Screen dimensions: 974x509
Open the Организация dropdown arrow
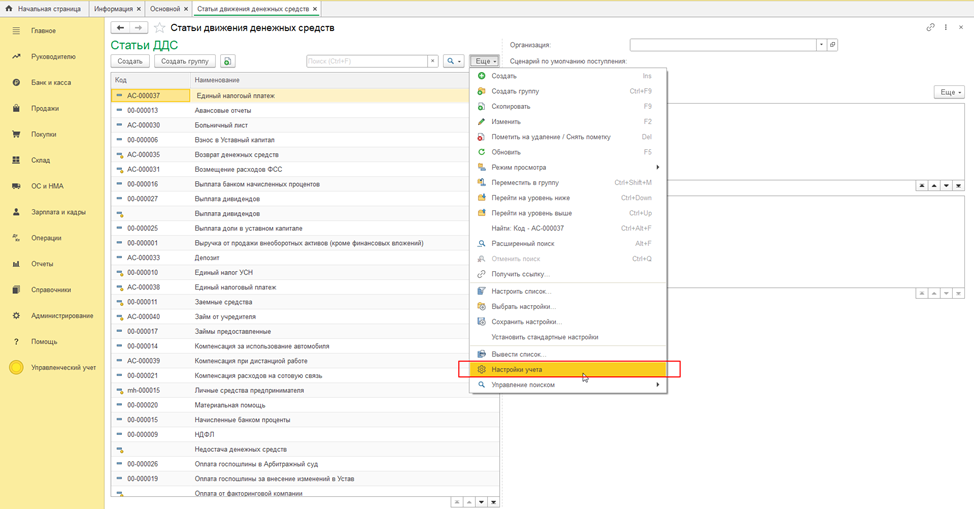coord(821,45)
